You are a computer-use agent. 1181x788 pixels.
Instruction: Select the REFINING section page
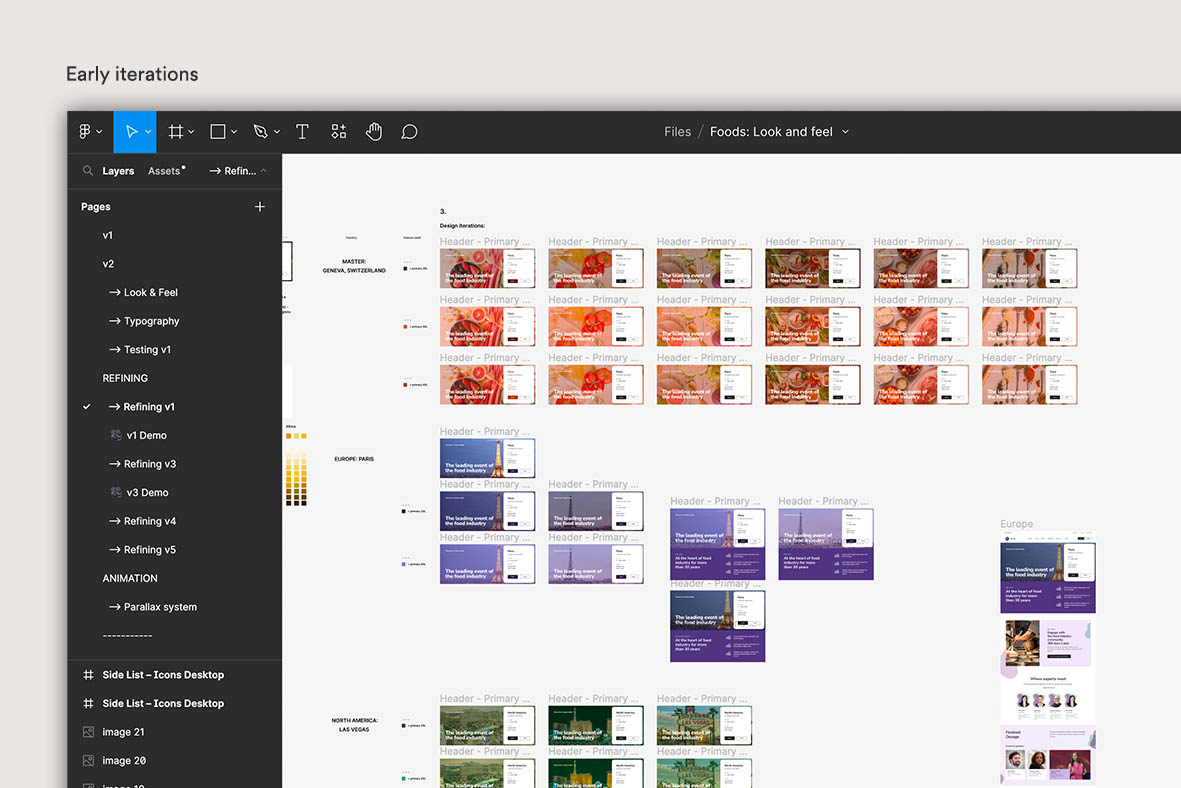click(125, 378)
